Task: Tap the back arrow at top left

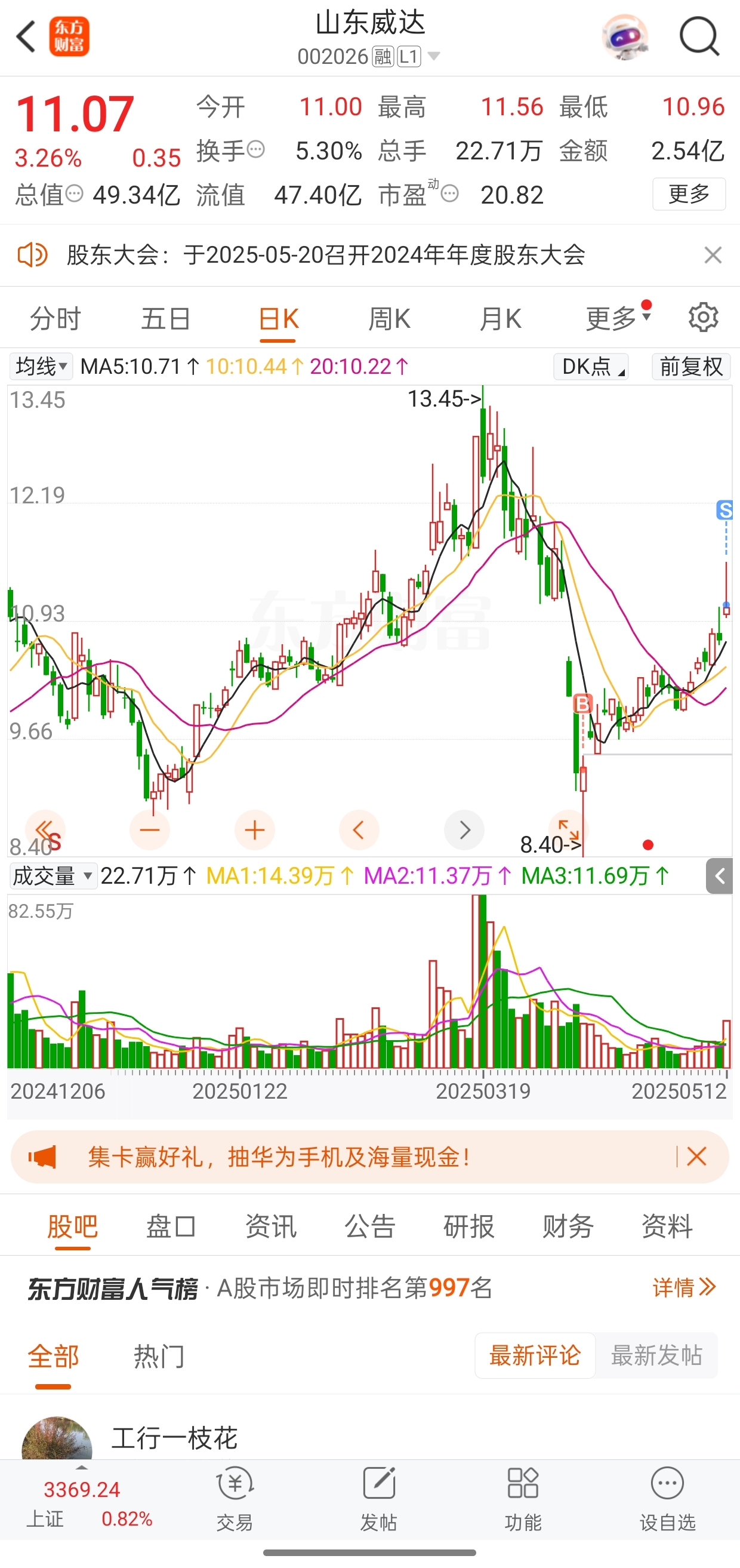Action: click(x=27, y=36)
